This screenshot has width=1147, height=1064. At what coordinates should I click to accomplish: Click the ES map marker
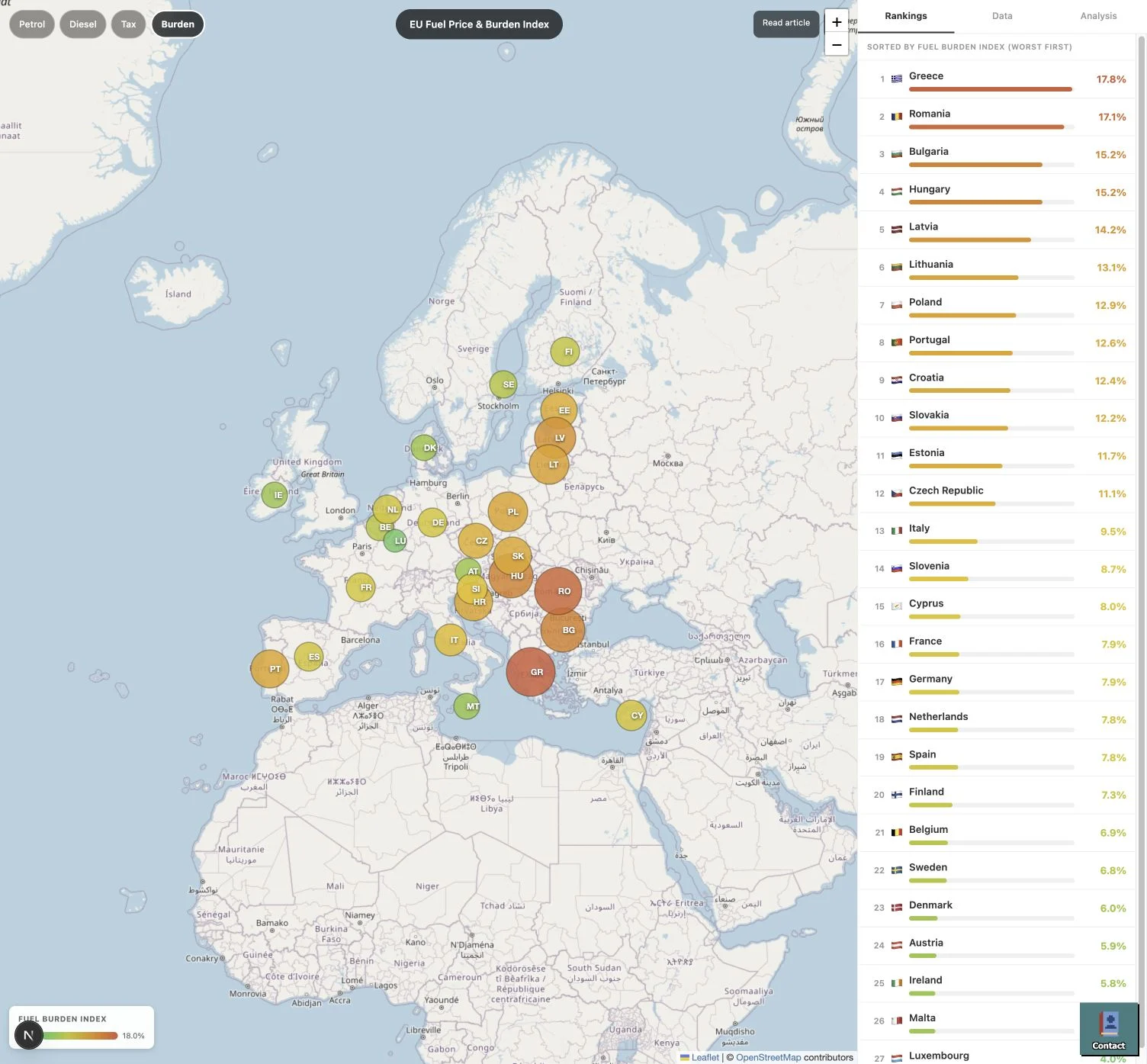[x=309, y=657]
